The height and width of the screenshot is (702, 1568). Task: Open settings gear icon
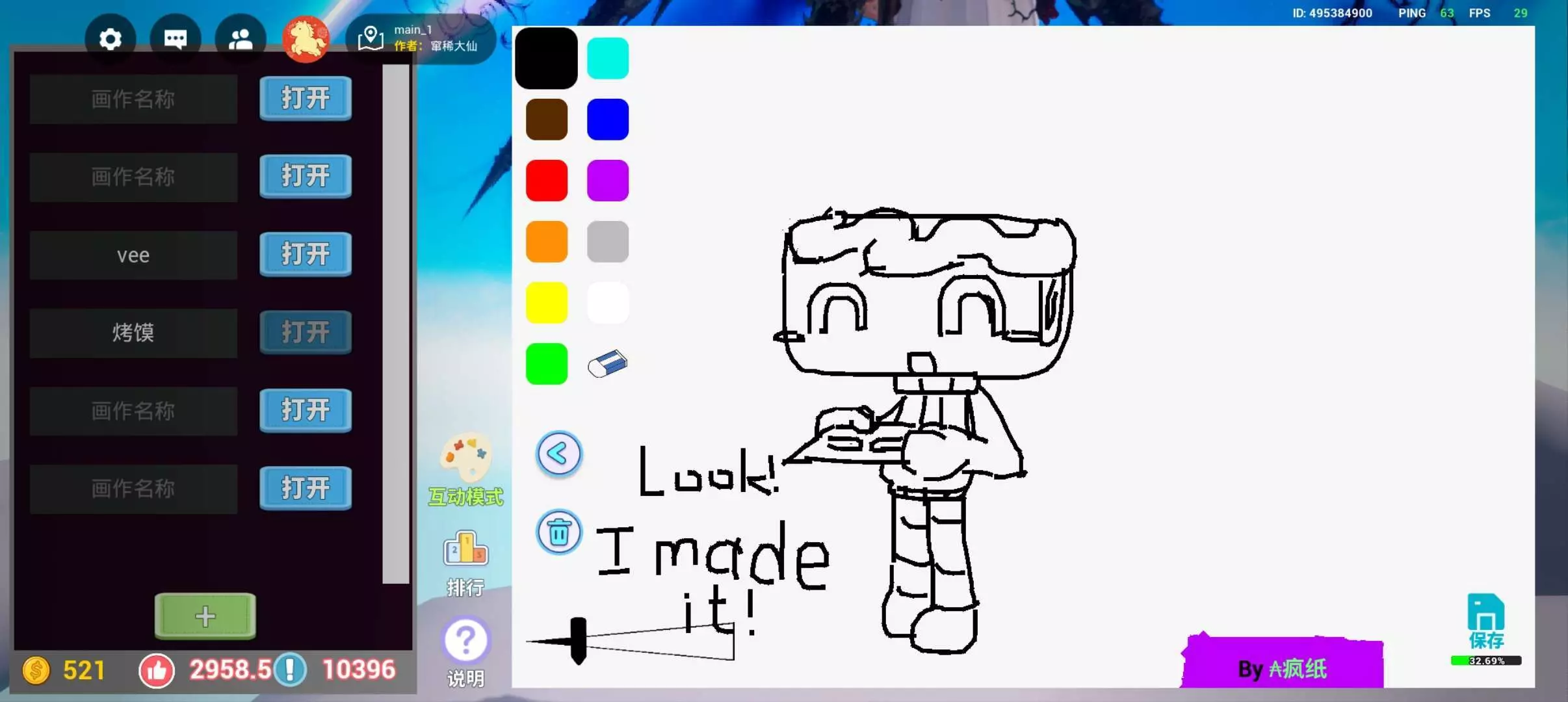pyautogui.click(x=111, y=39)
